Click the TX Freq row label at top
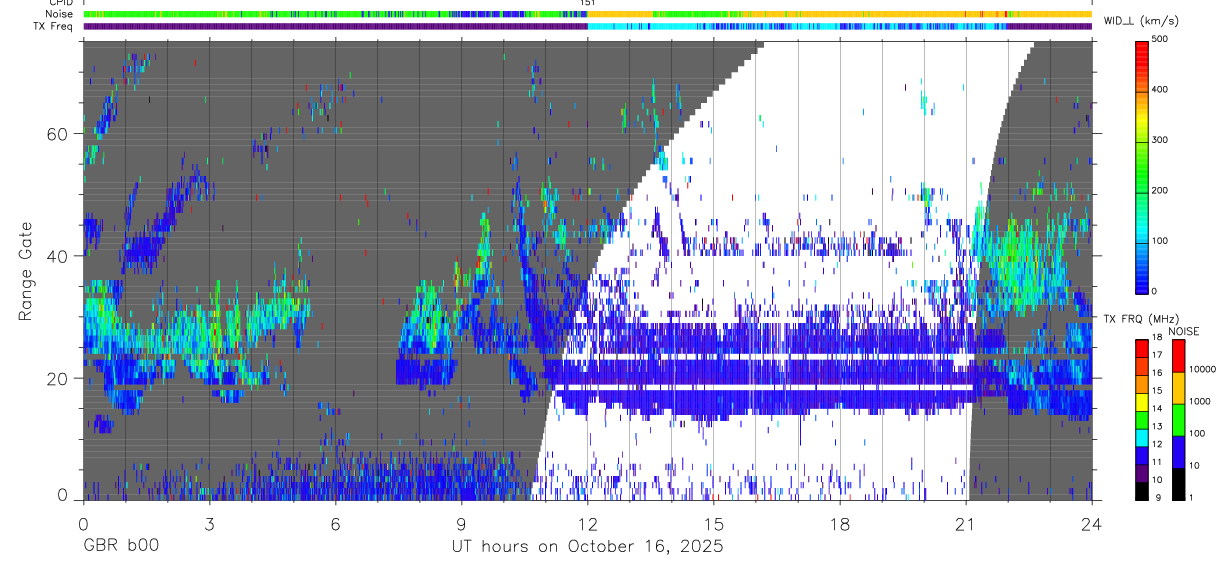Image resolution: width=1228 pixels, height=567 pixels. 52,26
